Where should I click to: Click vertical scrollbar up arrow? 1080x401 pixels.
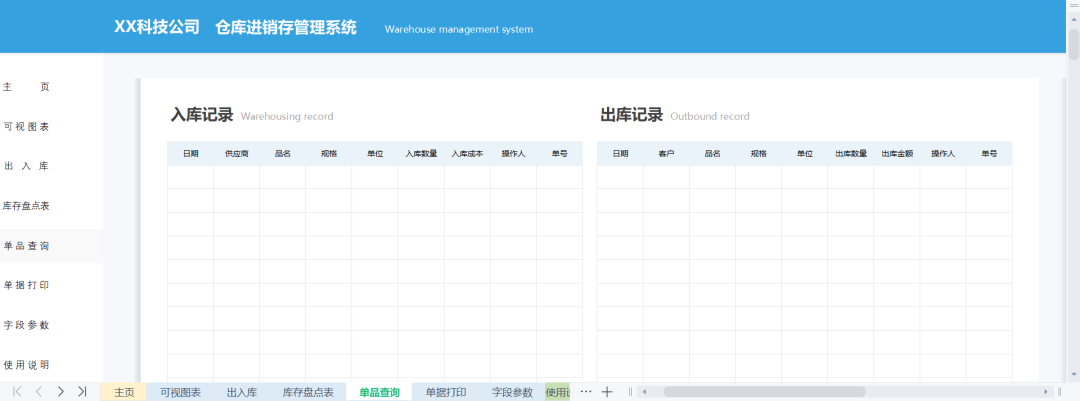[x=1073, y=20]
